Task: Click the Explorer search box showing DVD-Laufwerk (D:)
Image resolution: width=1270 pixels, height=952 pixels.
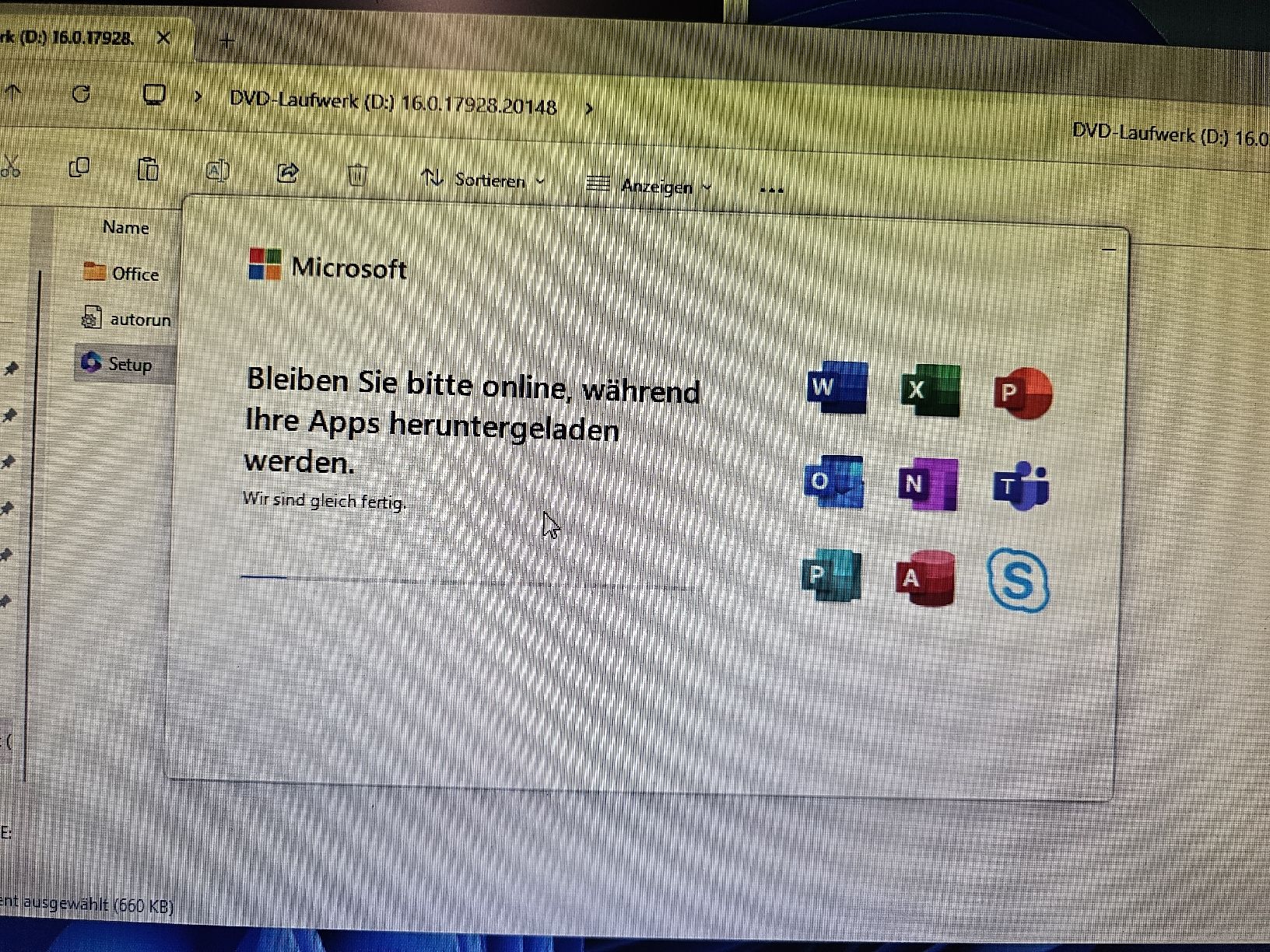Action: point(1169,135)
